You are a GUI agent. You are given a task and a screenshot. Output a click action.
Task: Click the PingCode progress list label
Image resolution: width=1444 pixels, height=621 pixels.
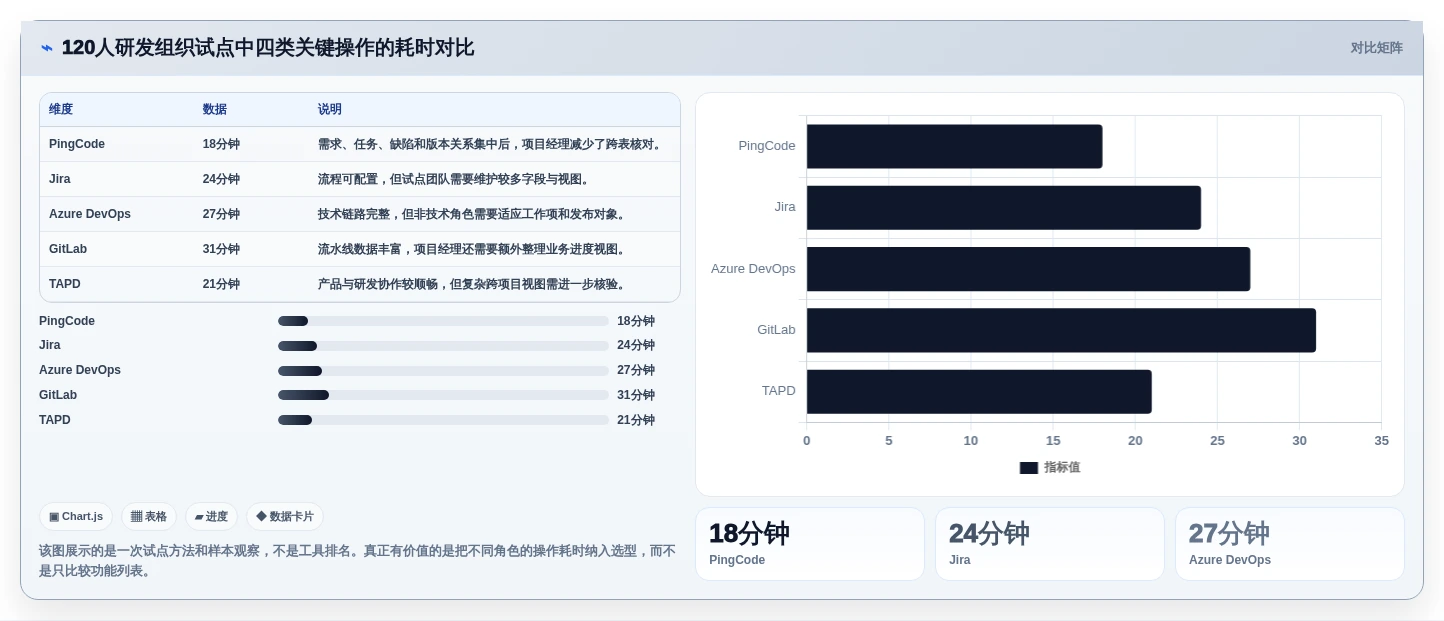(67, 321)
